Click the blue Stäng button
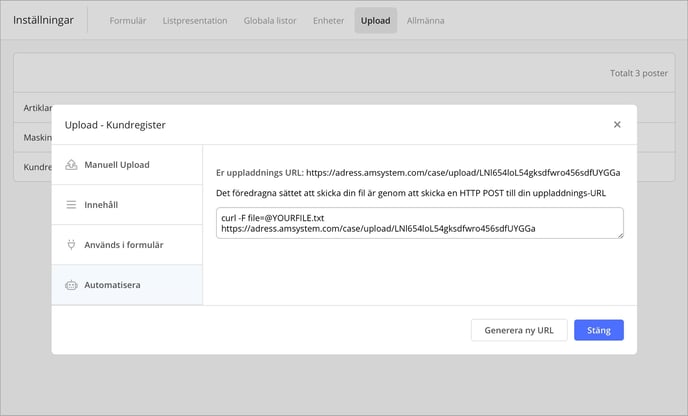Viewport: 688px width, 416px height. click(x=598, y=330)
